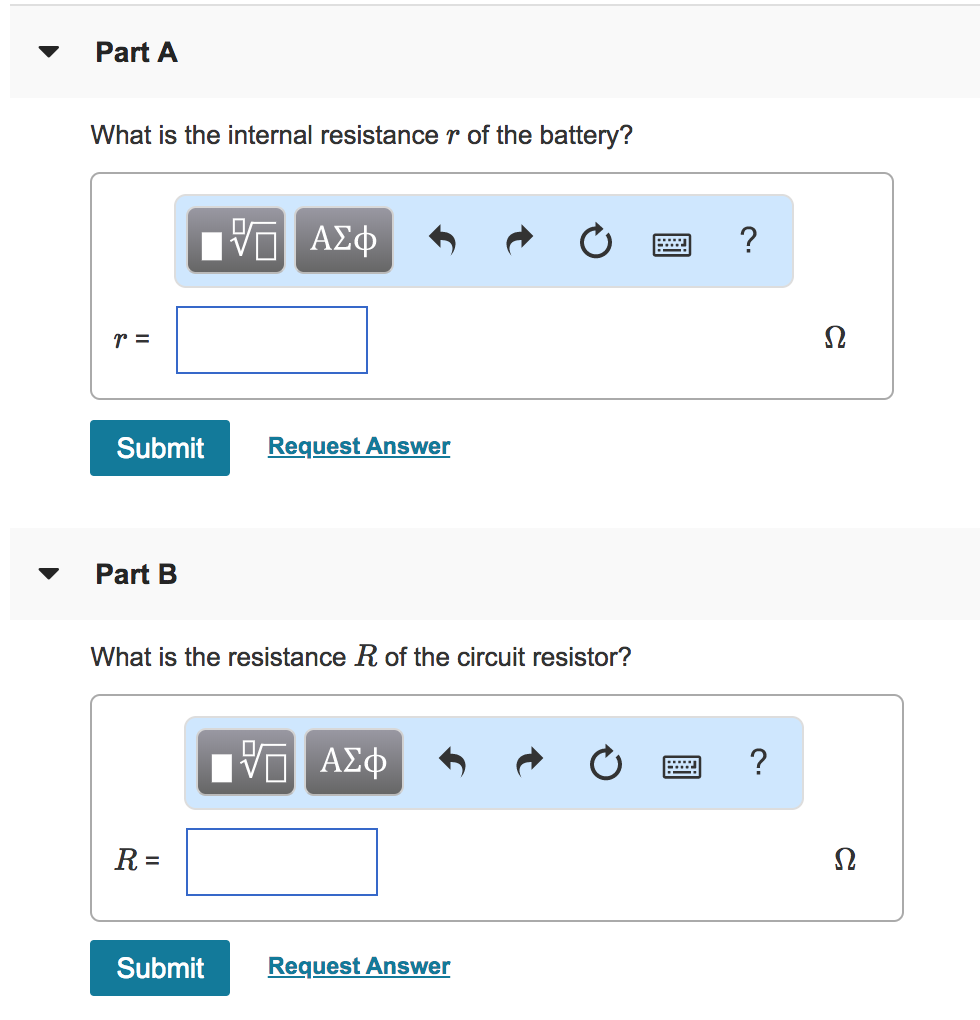
Task: Redo edit in Part B toolbar
Action: (529, 762)
